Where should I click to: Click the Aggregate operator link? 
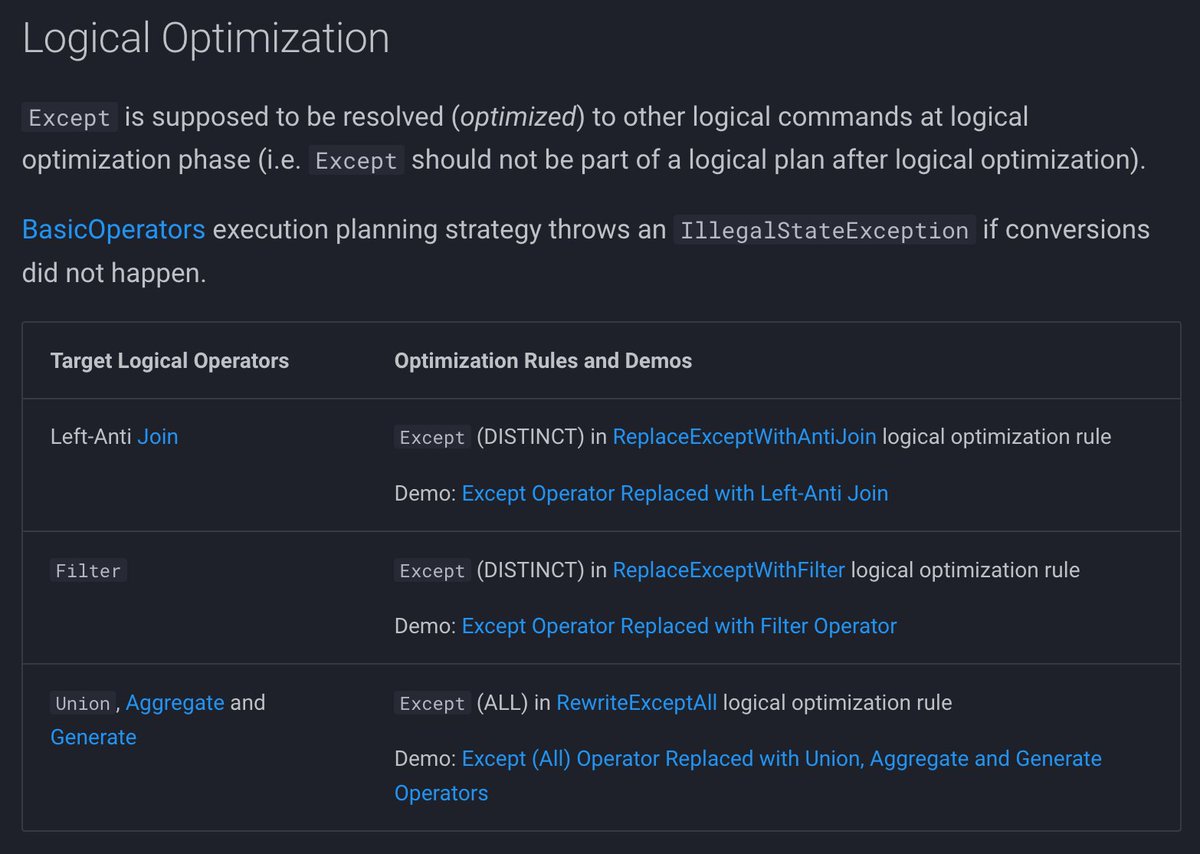(x=175, y=703)
